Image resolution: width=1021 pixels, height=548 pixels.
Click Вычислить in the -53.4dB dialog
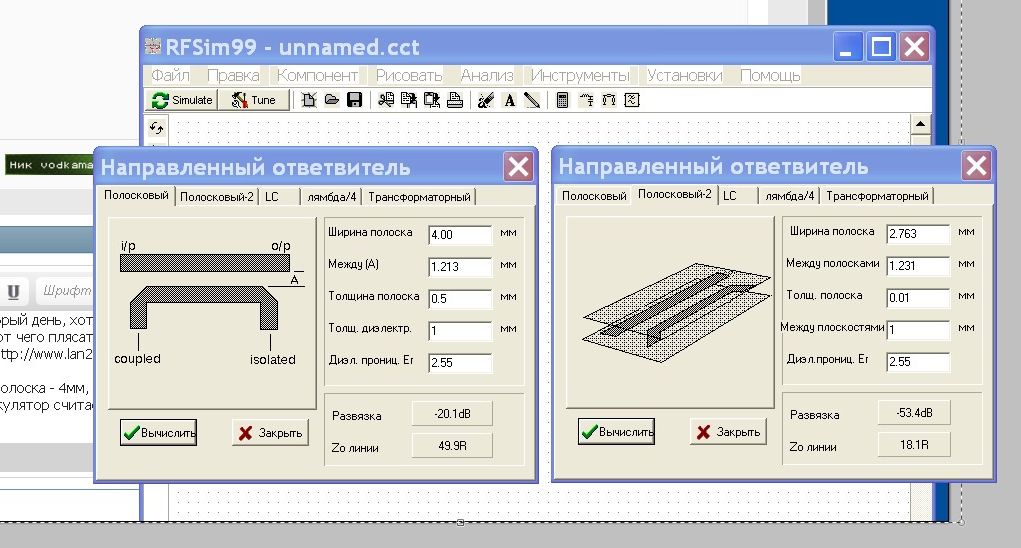[616, 432]
